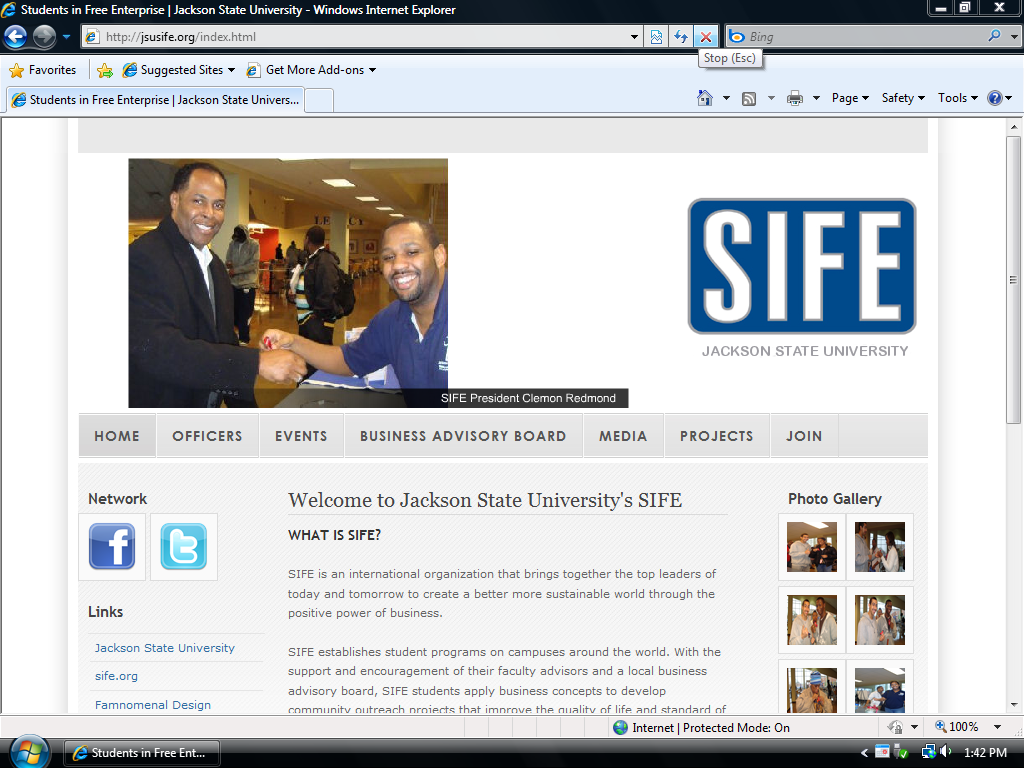This screenshot has height=768, width=1024.
Task: Stop page loading with the red X
Action: (706, 37)
